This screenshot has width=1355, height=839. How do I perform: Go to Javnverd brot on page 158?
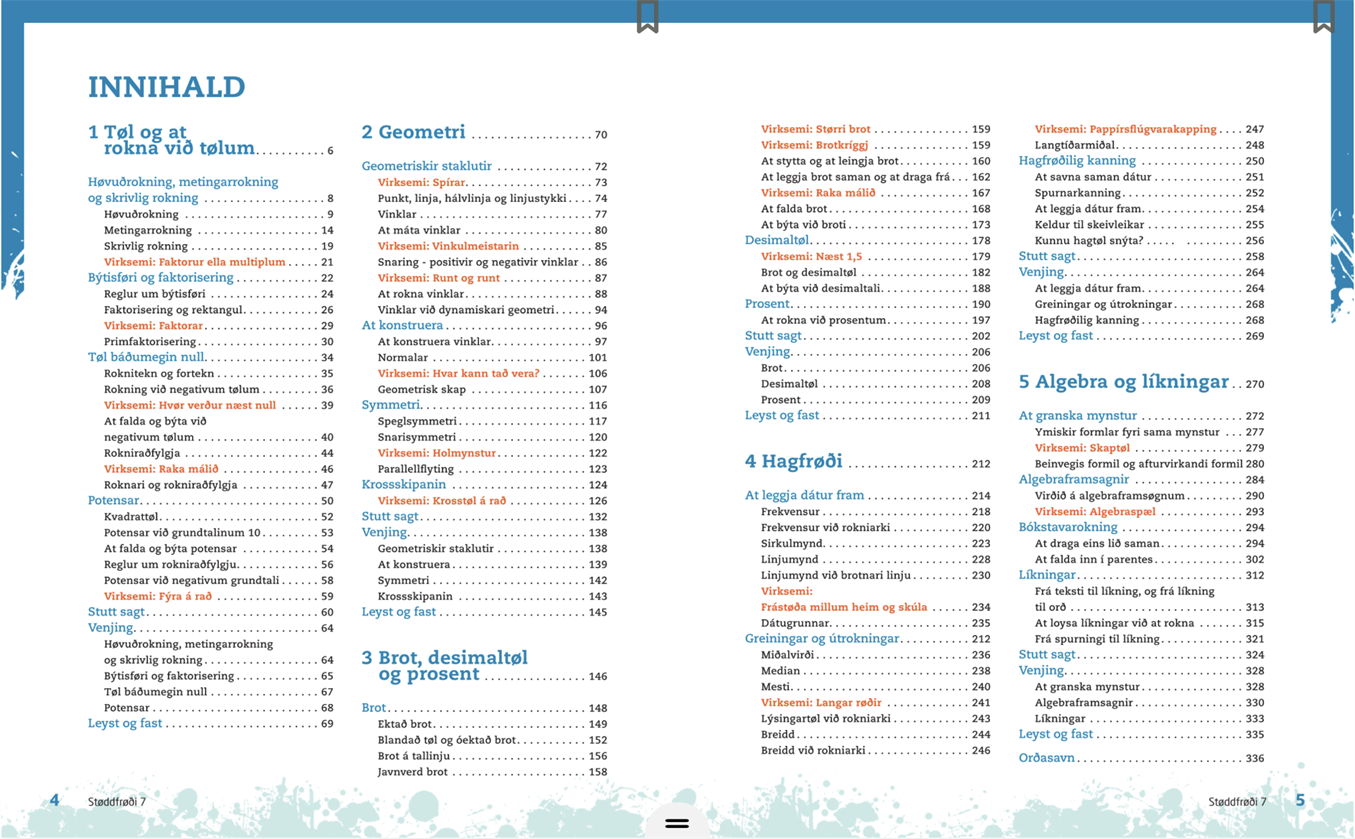tap(492, 772)
